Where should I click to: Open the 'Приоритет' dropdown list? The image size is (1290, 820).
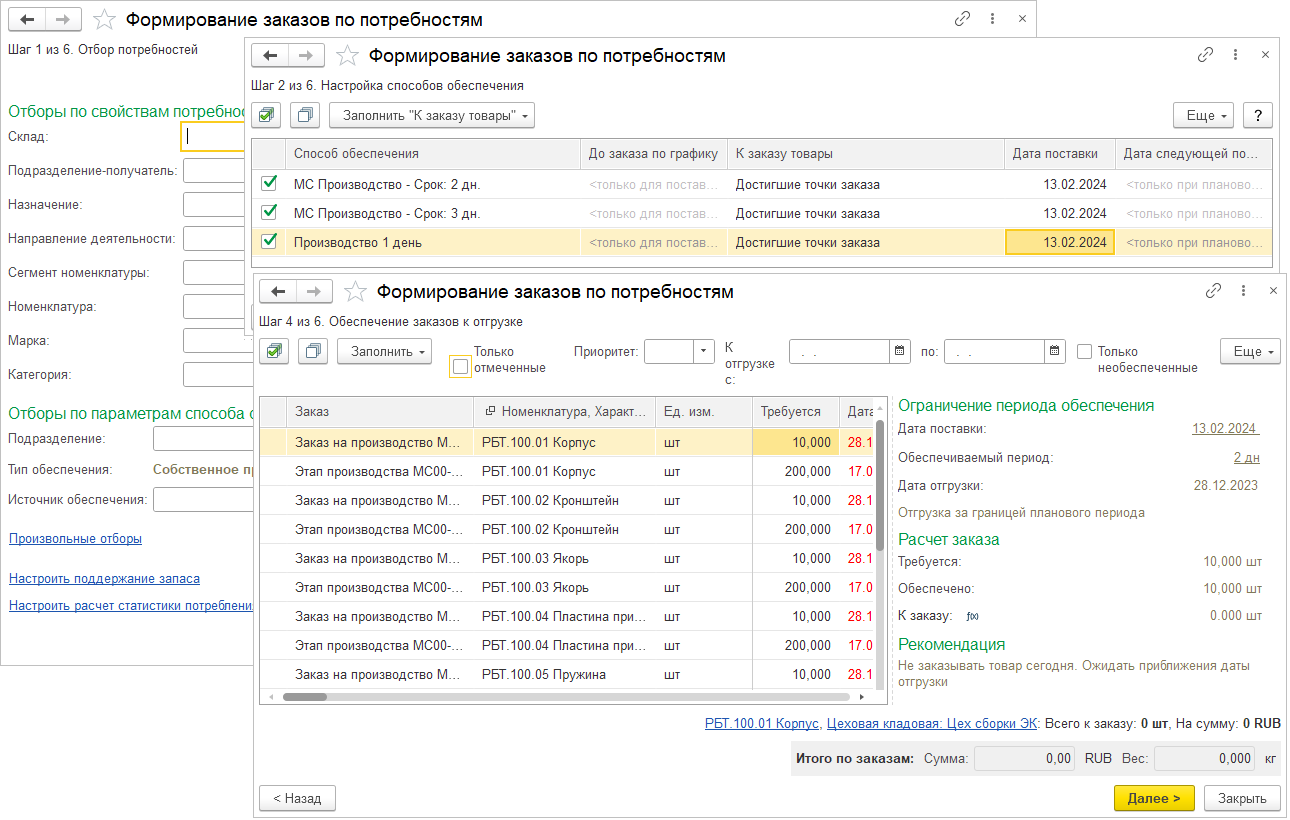(704, 351)
